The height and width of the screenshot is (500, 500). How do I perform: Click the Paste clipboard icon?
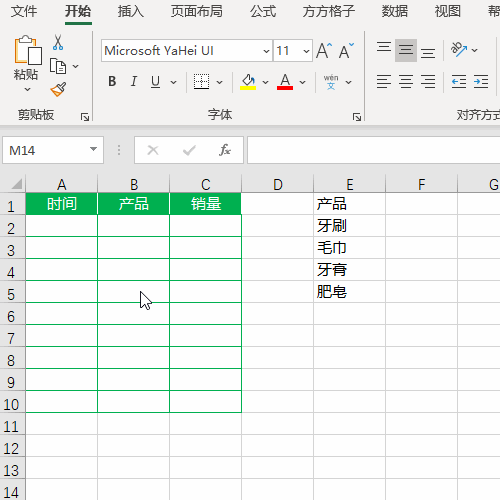[x=28, y=50]
